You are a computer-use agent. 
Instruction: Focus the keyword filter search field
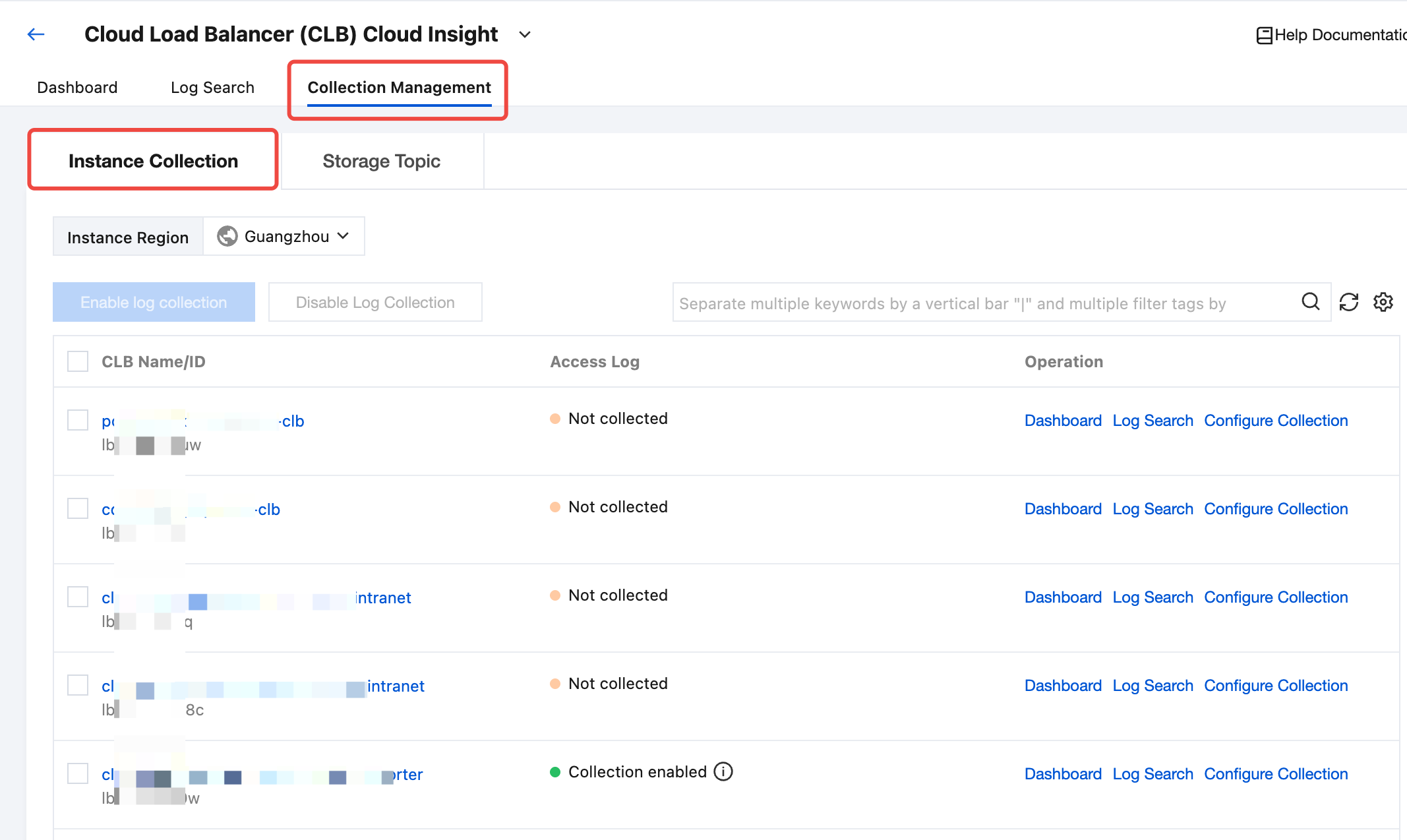pyautogui.click(x=982, y=303)
